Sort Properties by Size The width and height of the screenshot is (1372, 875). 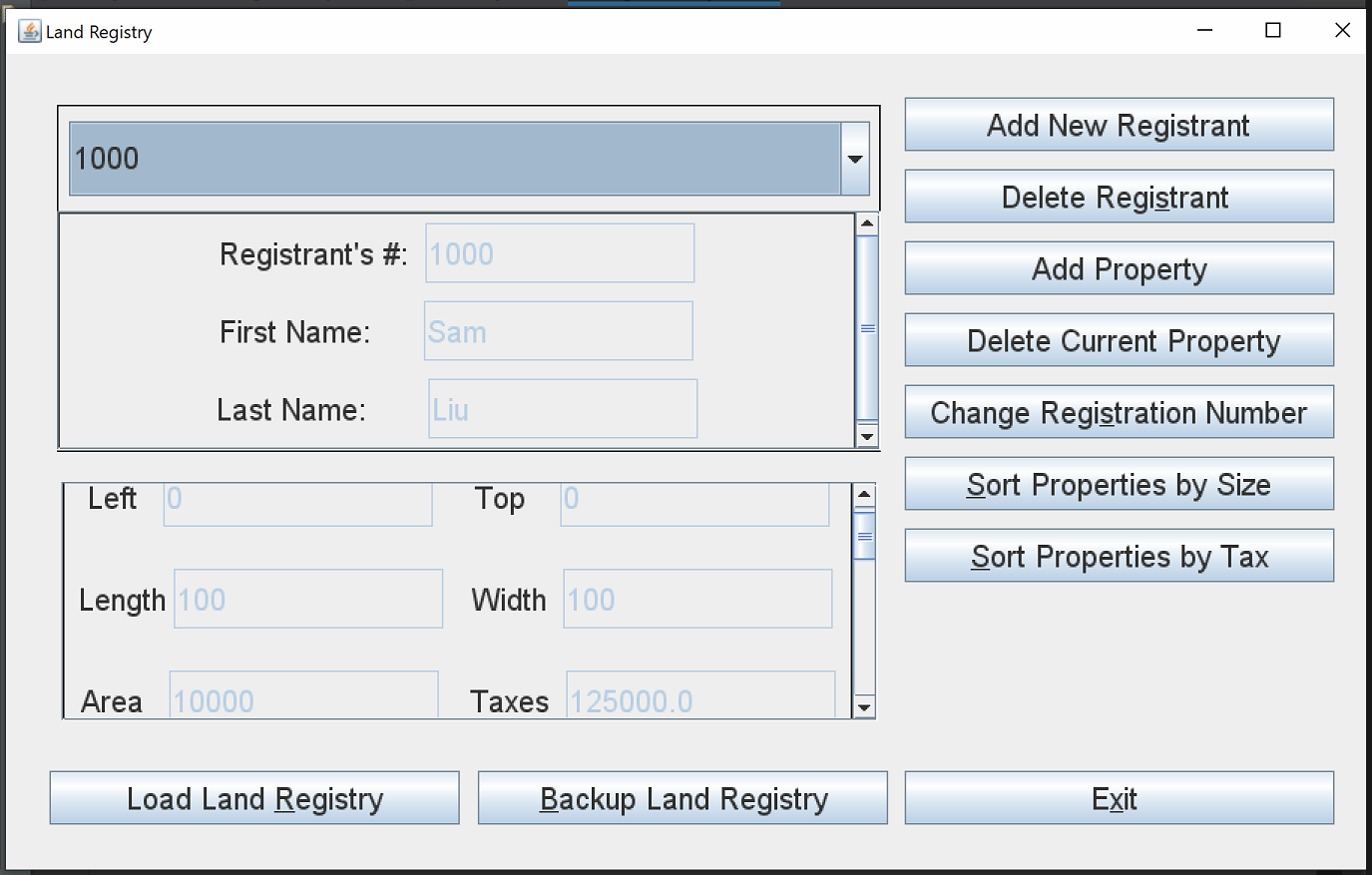(1118, 484)
